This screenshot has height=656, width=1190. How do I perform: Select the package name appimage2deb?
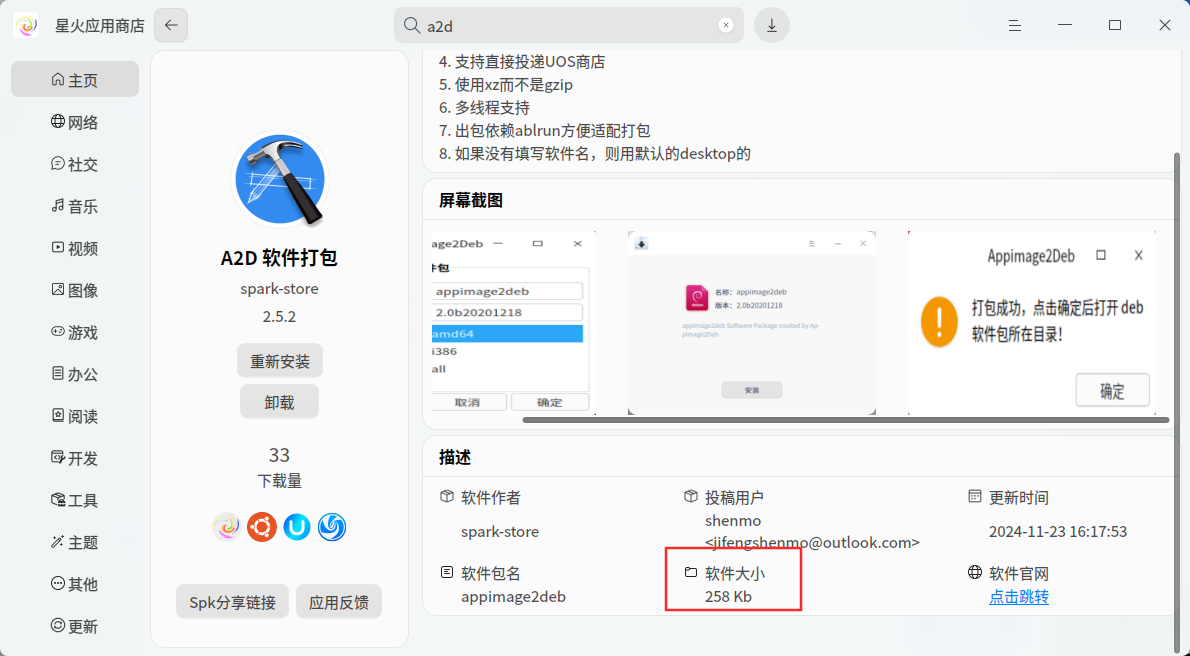(514, 597)
